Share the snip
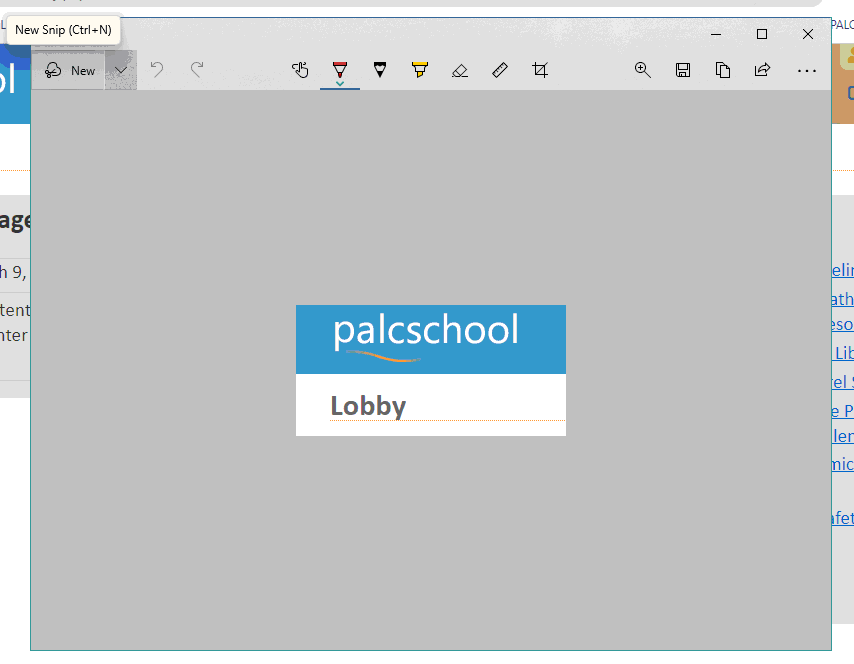 coord(762,70)
